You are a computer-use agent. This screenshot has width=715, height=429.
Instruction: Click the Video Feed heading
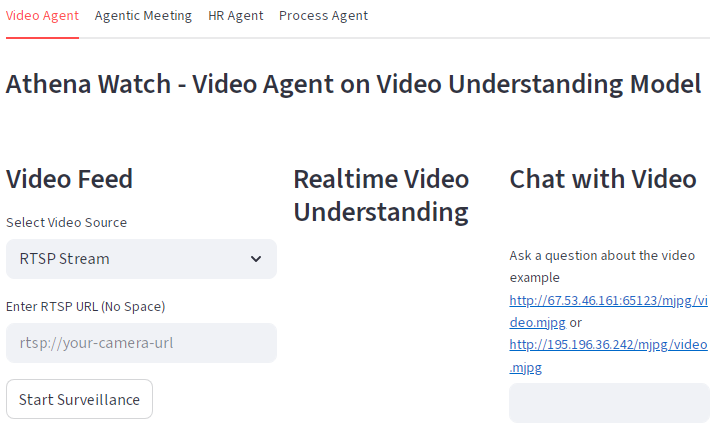click(69, 179)
